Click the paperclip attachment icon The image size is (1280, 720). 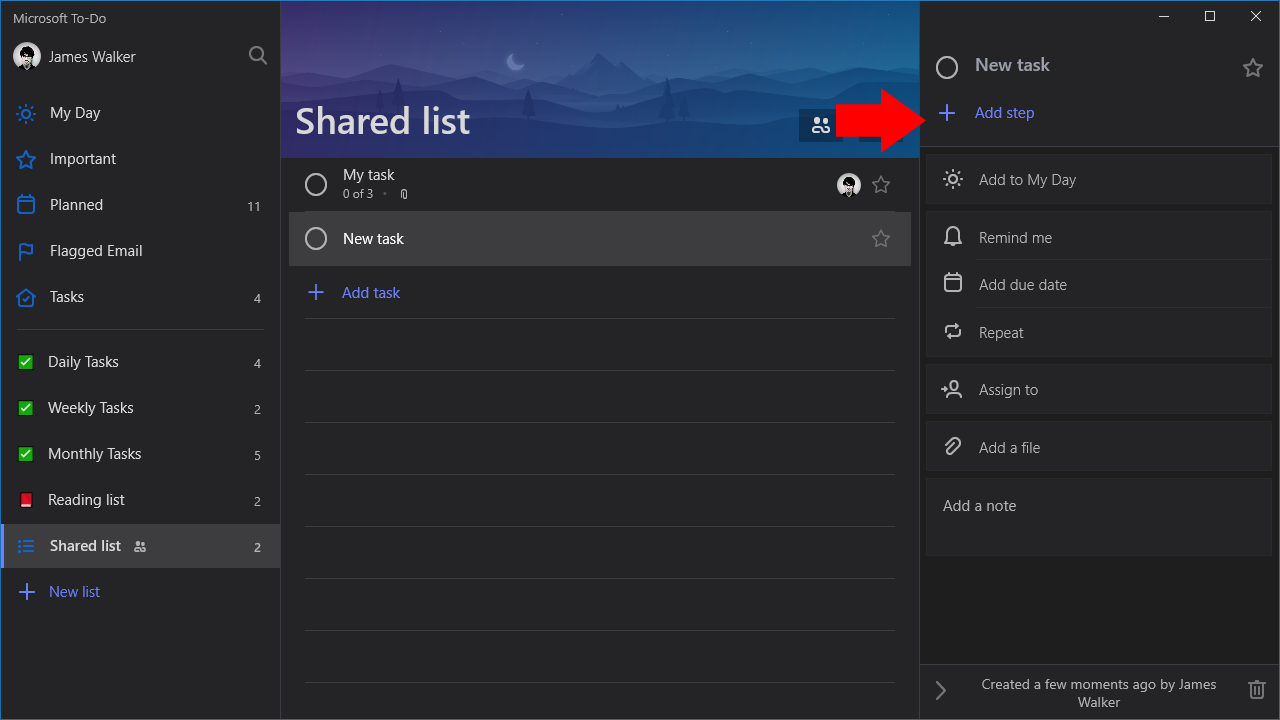[953, 447]
